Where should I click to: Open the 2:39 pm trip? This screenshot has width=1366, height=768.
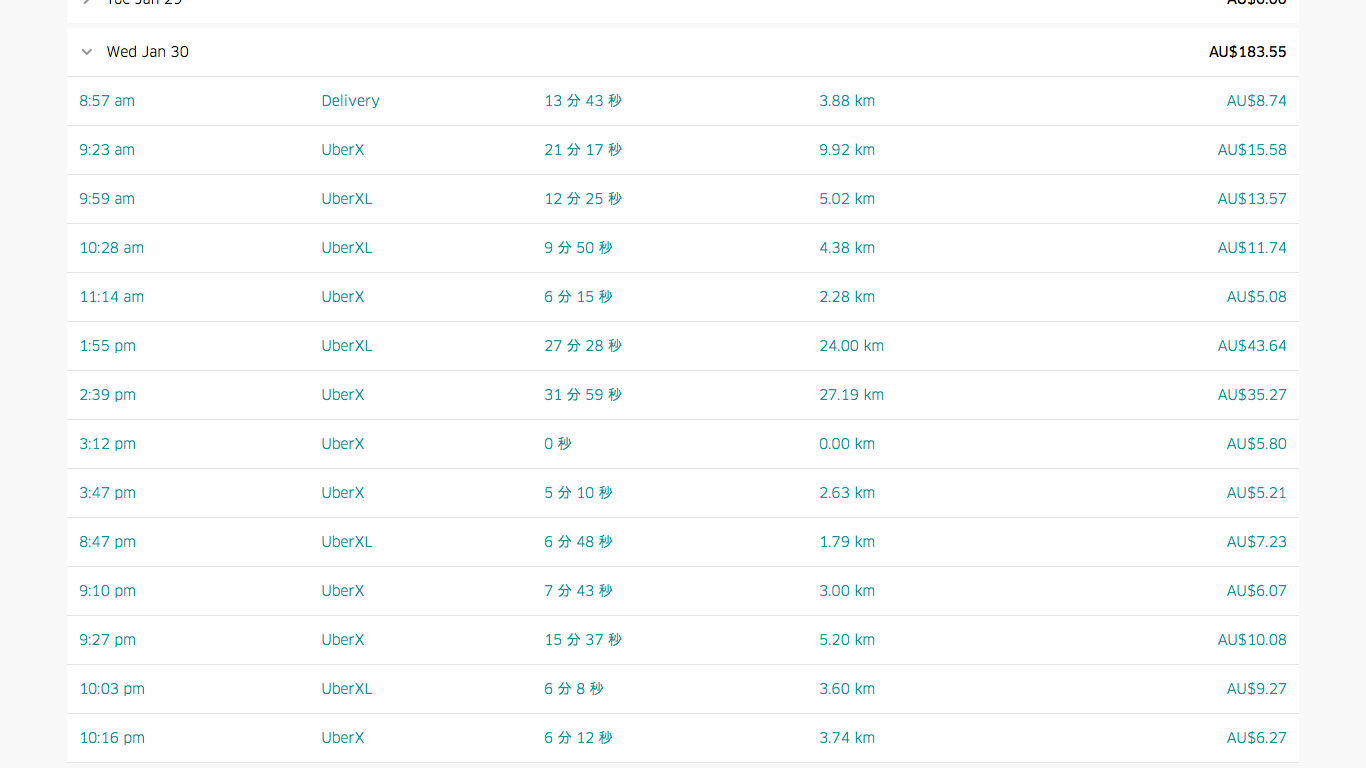pos(108,395)
